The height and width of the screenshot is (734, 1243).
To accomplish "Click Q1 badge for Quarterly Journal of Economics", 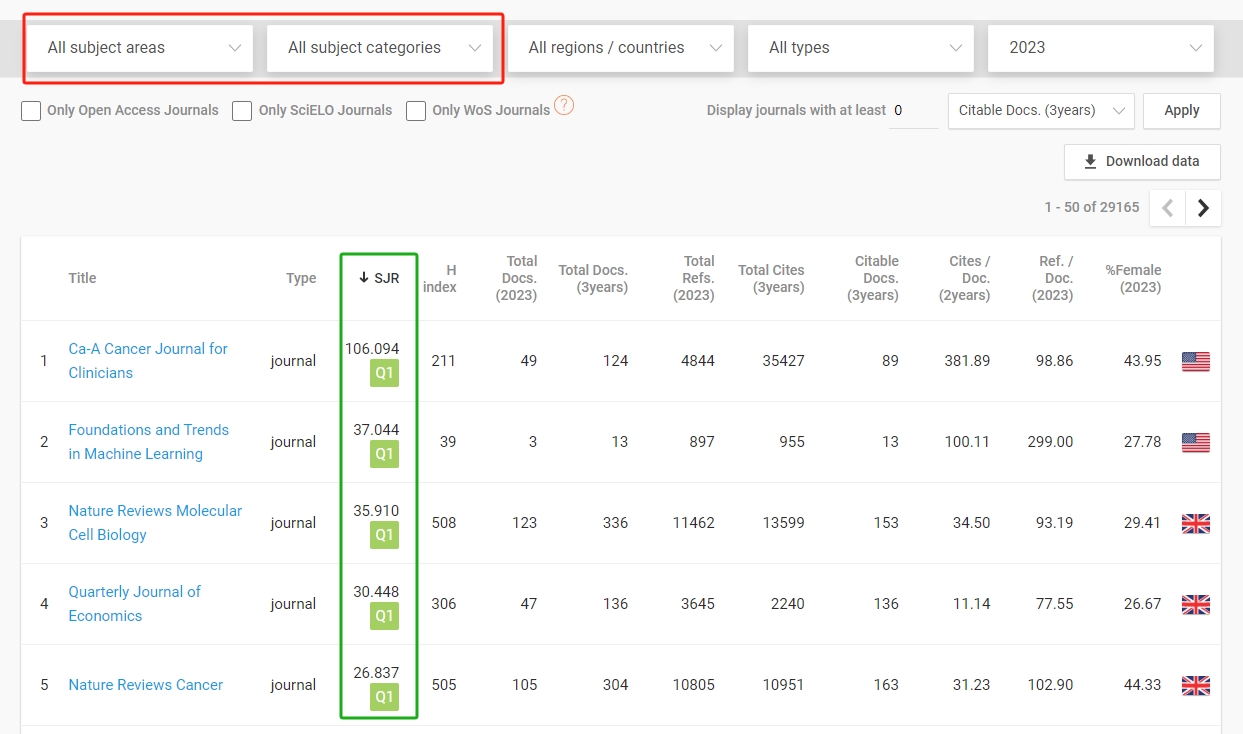I will (384, 616).
